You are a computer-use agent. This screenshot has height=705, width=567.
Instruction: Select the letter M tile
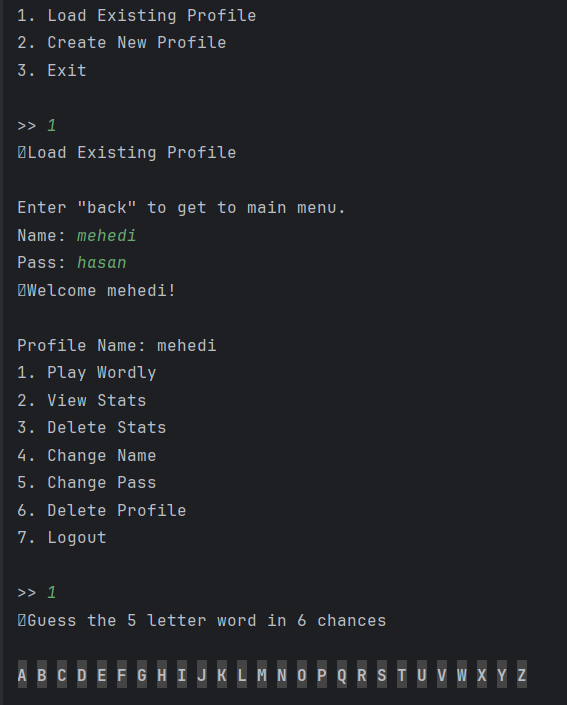coord(262,674)
